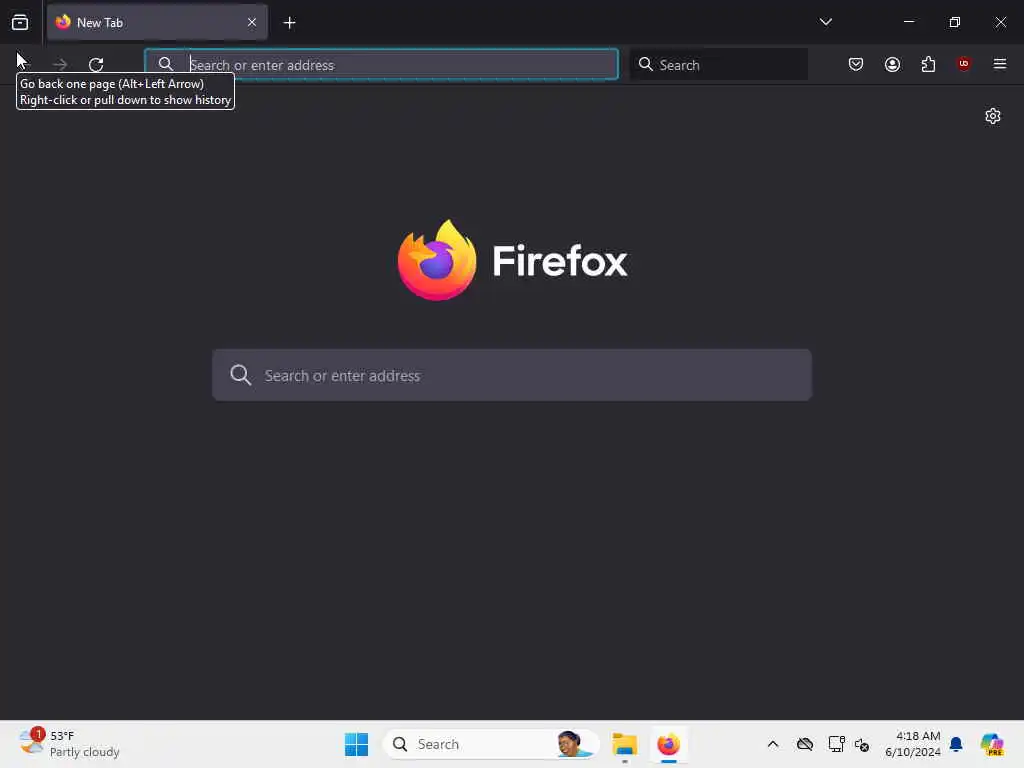Open the application hamburger menu

point(1000,64)
